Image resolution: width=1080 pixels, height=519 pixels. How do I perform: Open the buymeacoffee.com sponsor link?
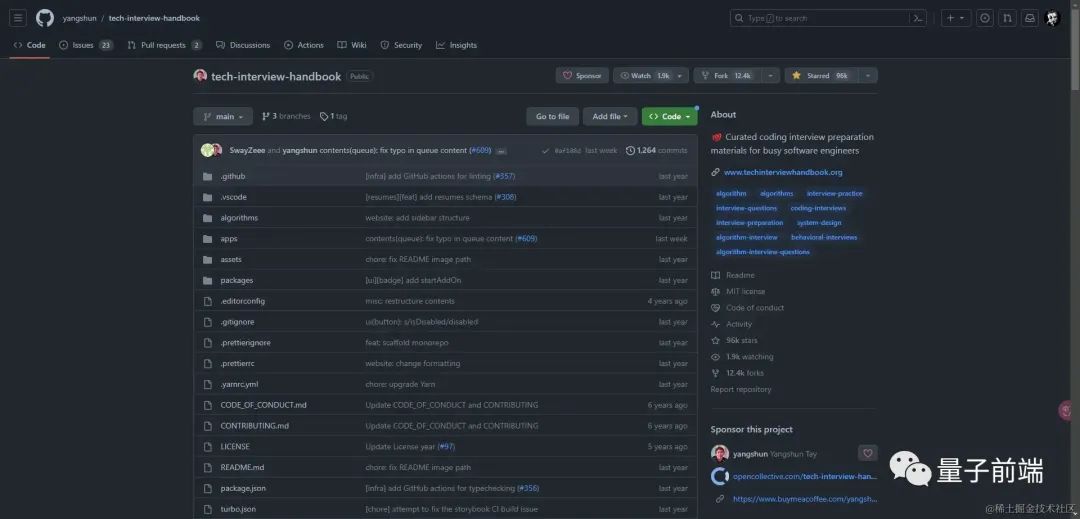pos(805,499)
